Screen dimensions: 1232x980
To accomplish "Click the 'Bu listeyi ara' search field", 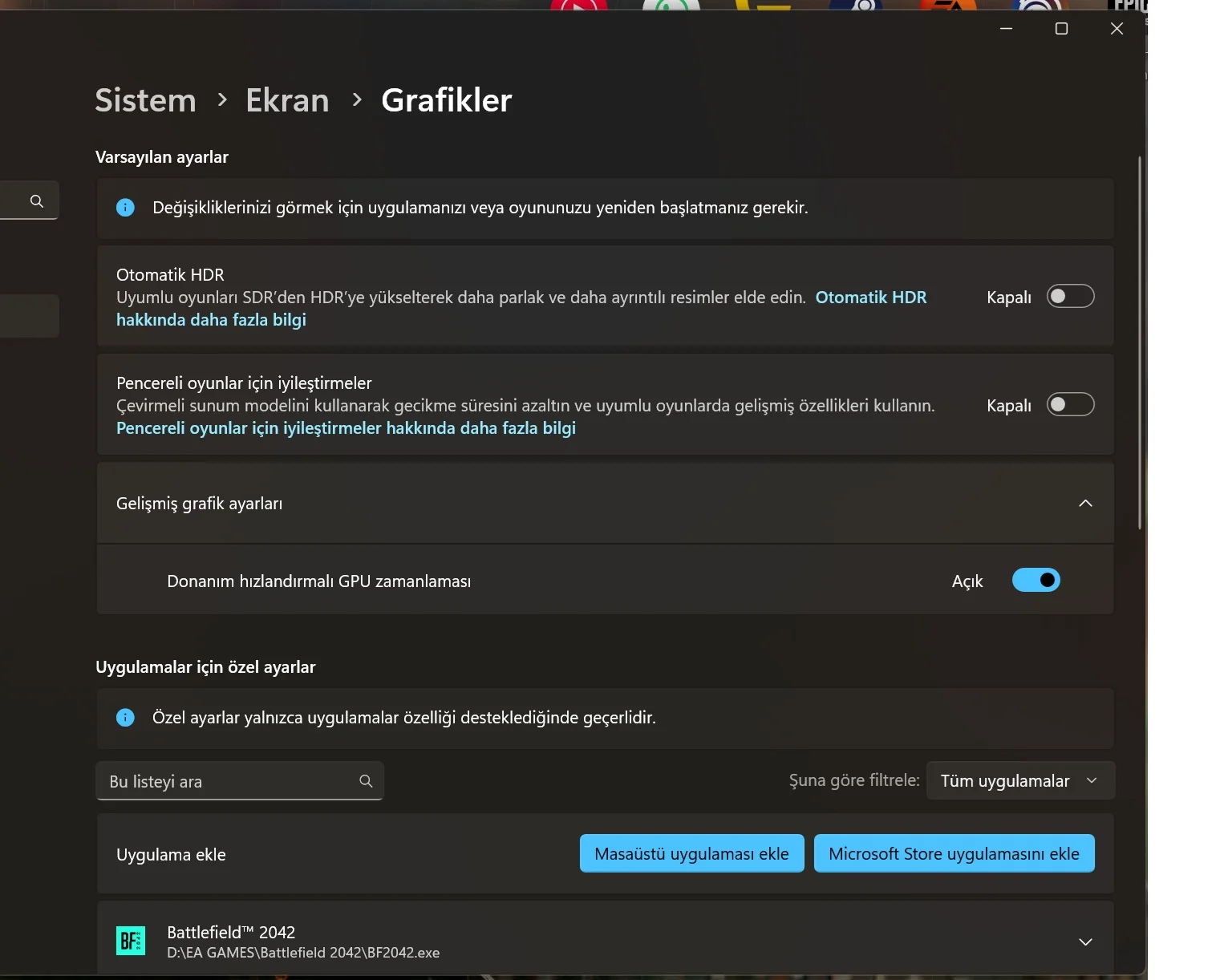I will [x=240, y=781].
